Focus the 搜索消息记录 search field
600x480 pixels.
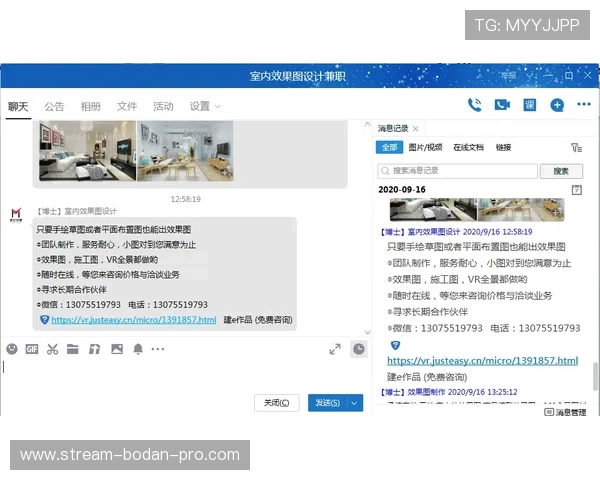457,171
